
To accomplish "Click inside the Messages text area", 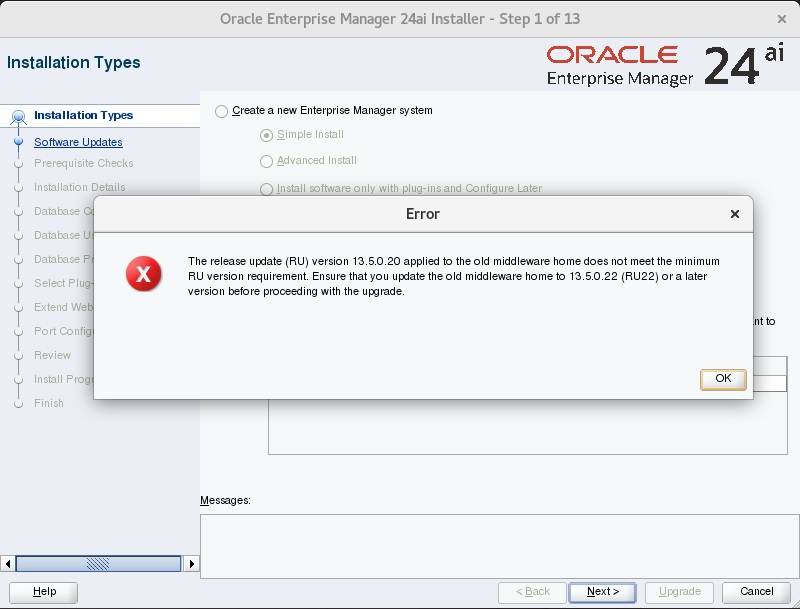I will pos(499,546).
